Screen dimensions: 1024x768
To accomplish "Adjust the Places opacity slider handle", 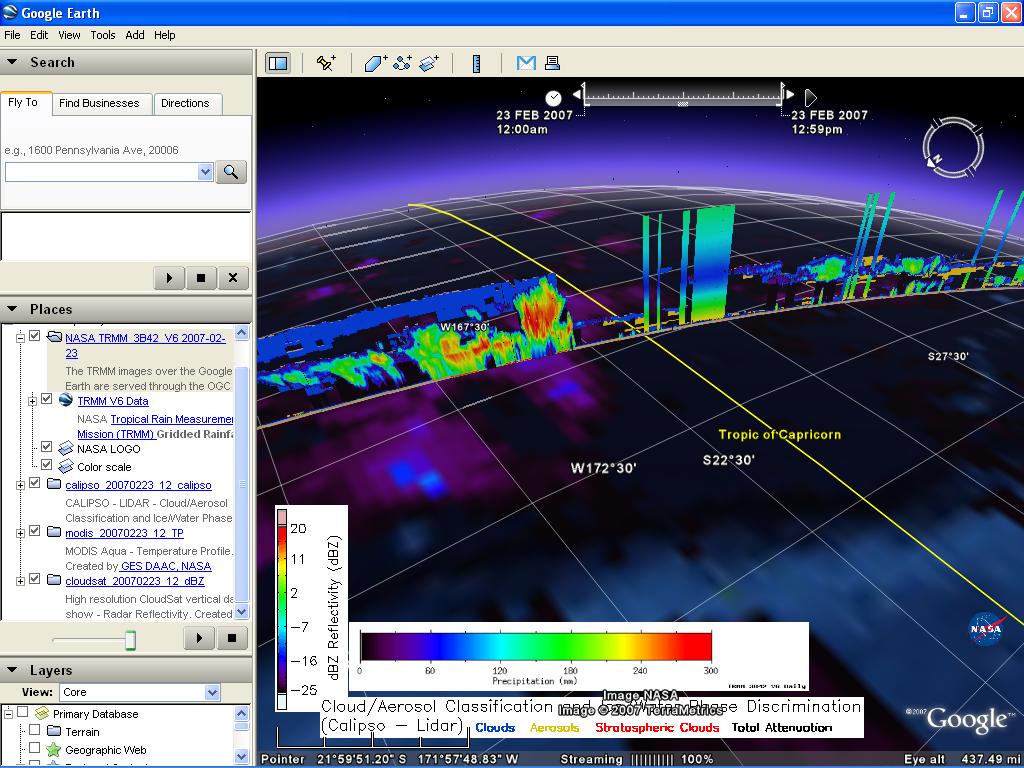I will click(131, 641).
